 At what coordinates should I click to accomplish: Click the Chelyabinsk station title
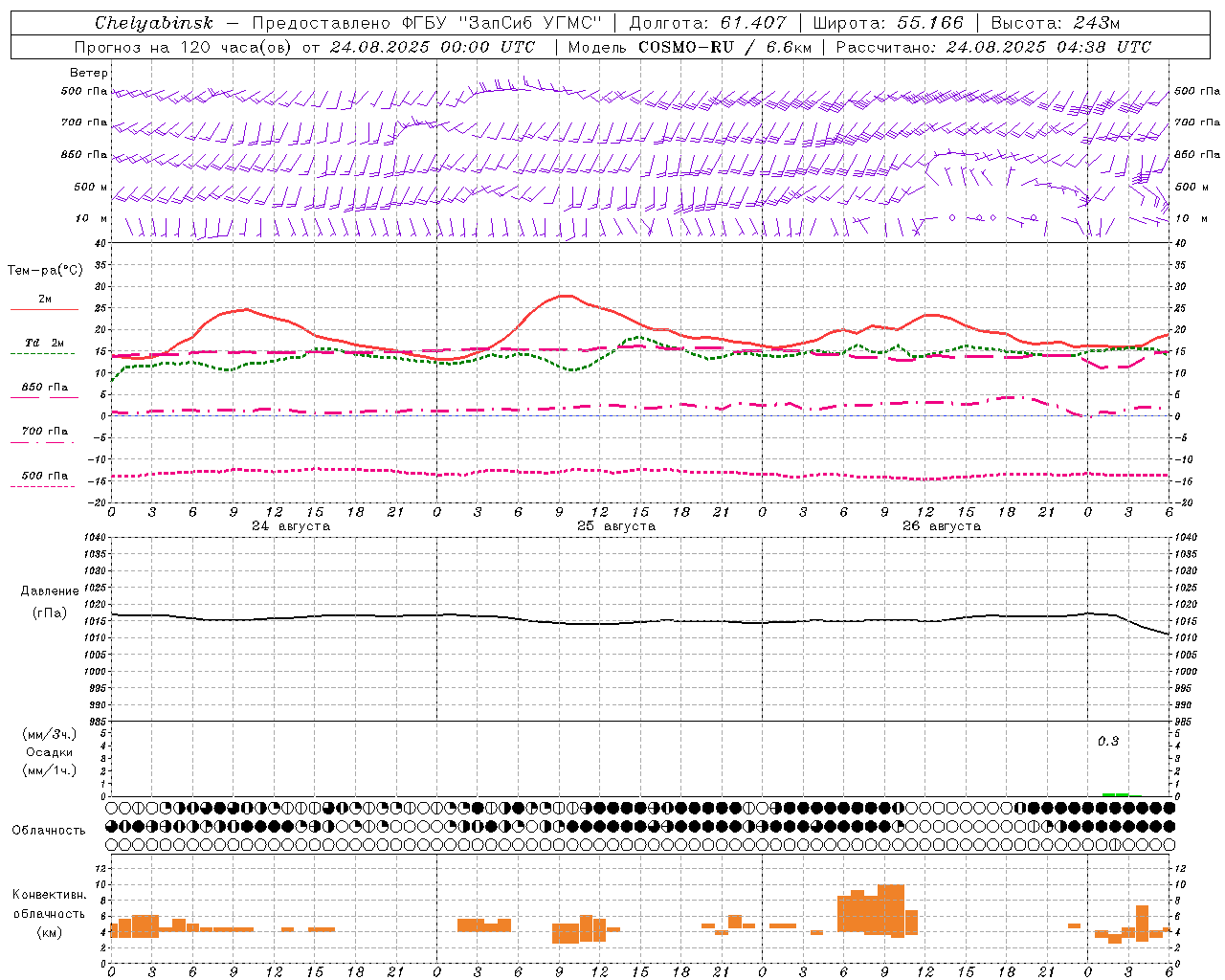[154, 23]
